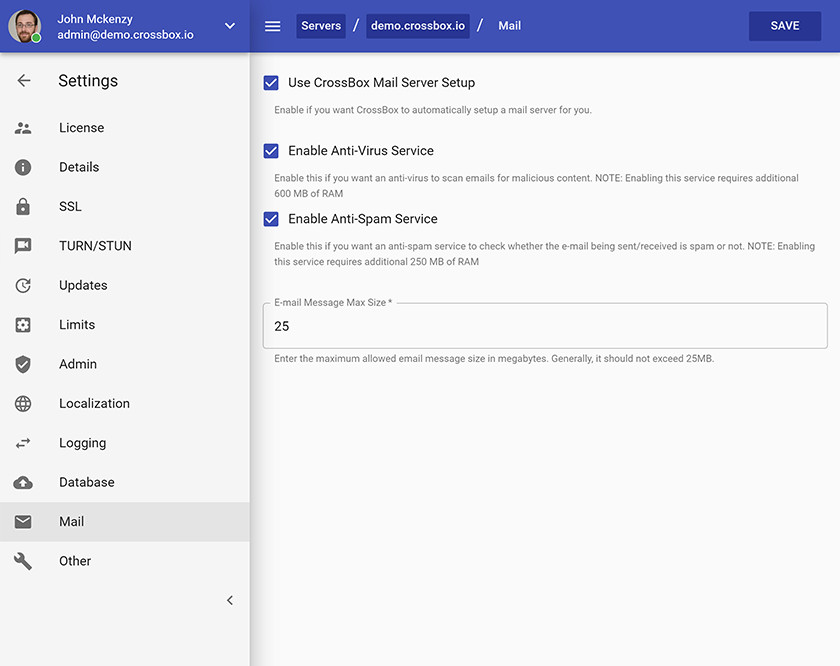This screenshot has height=666, width=840.
Task: Click the Mail breadcrumb label
Action: point(509,26)
